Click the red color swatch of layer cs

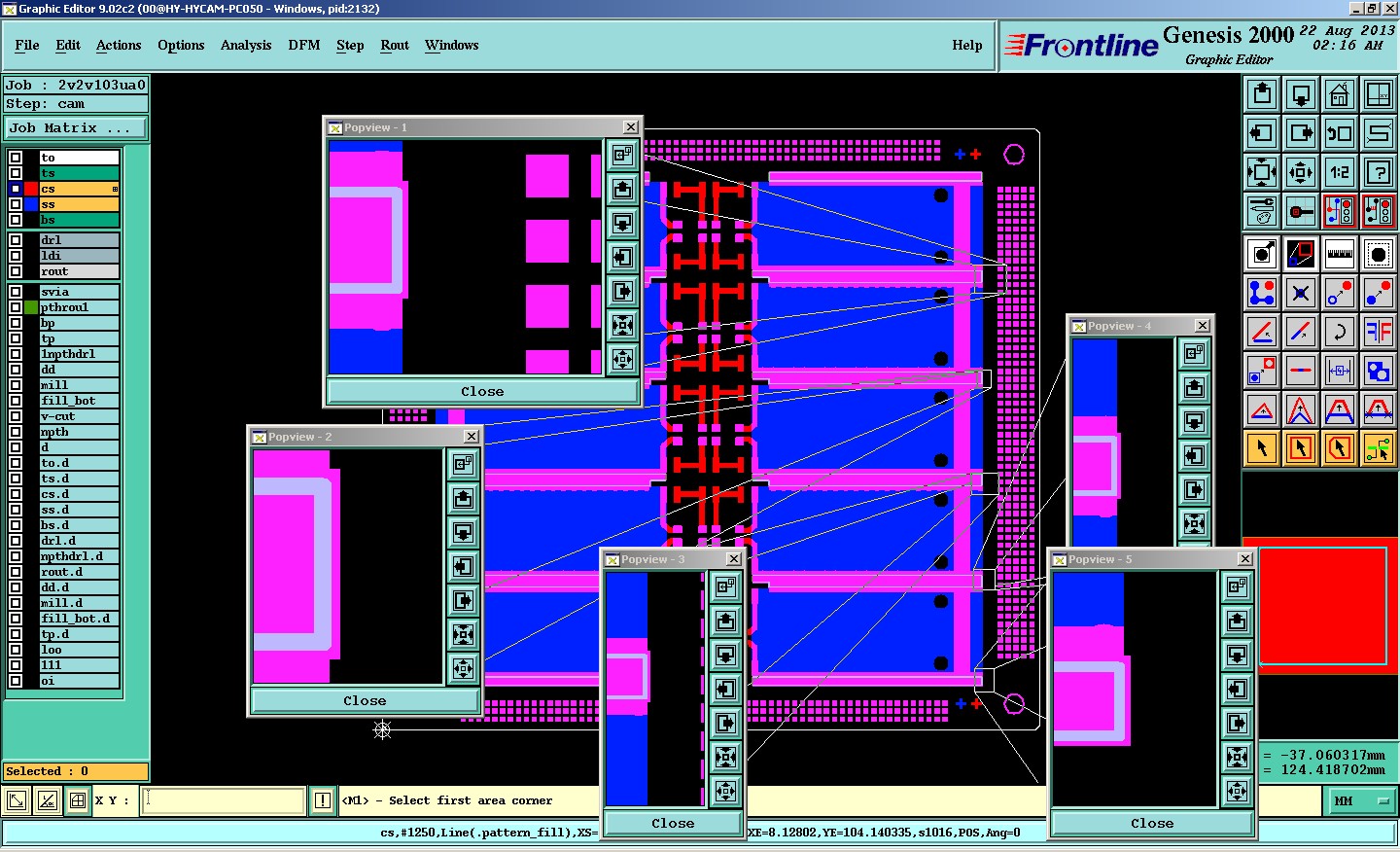(31, 189)
